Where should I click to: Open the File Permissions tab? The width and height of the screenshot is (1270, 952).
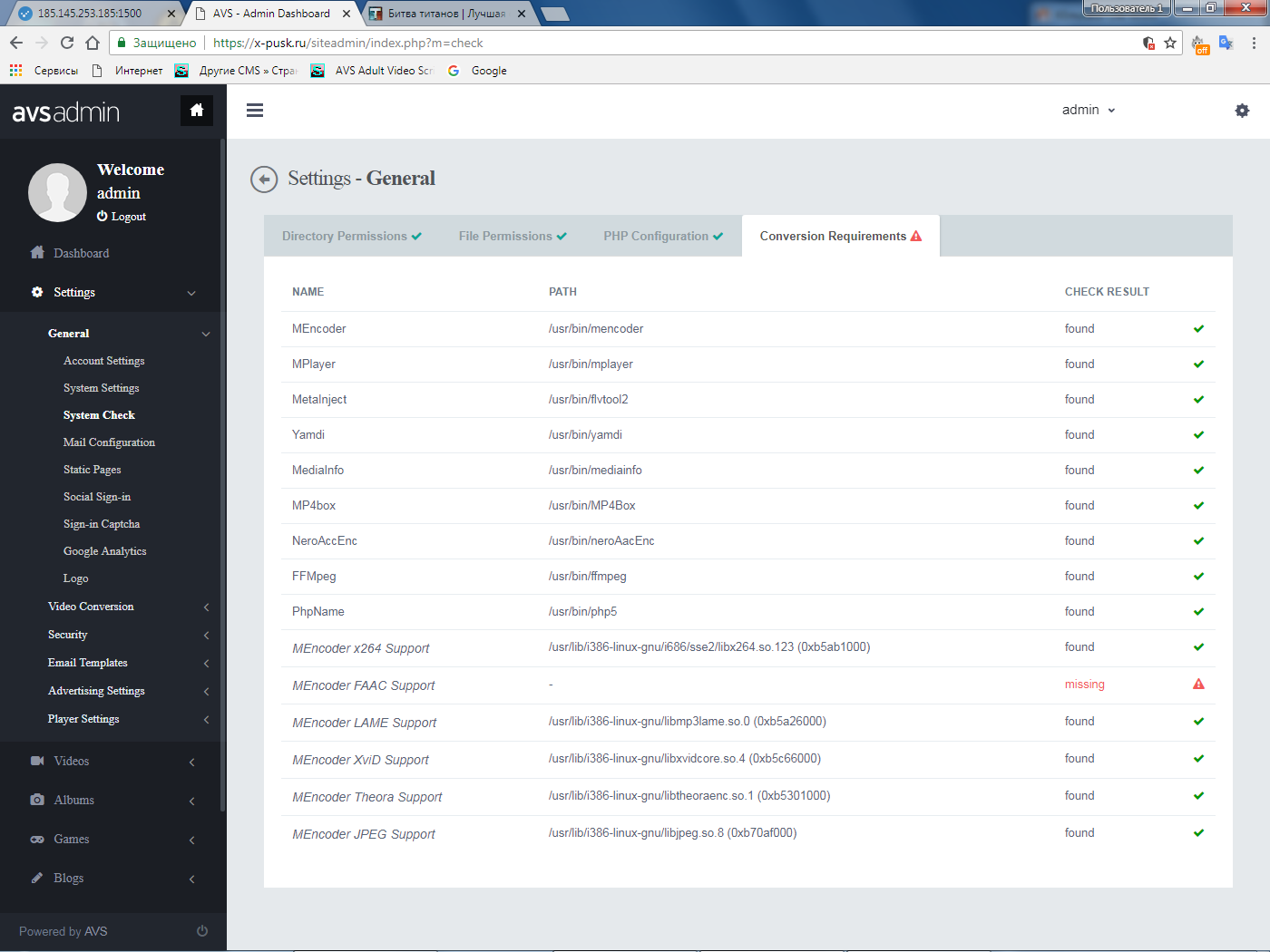pyautogui.click(x=512, y=237)
